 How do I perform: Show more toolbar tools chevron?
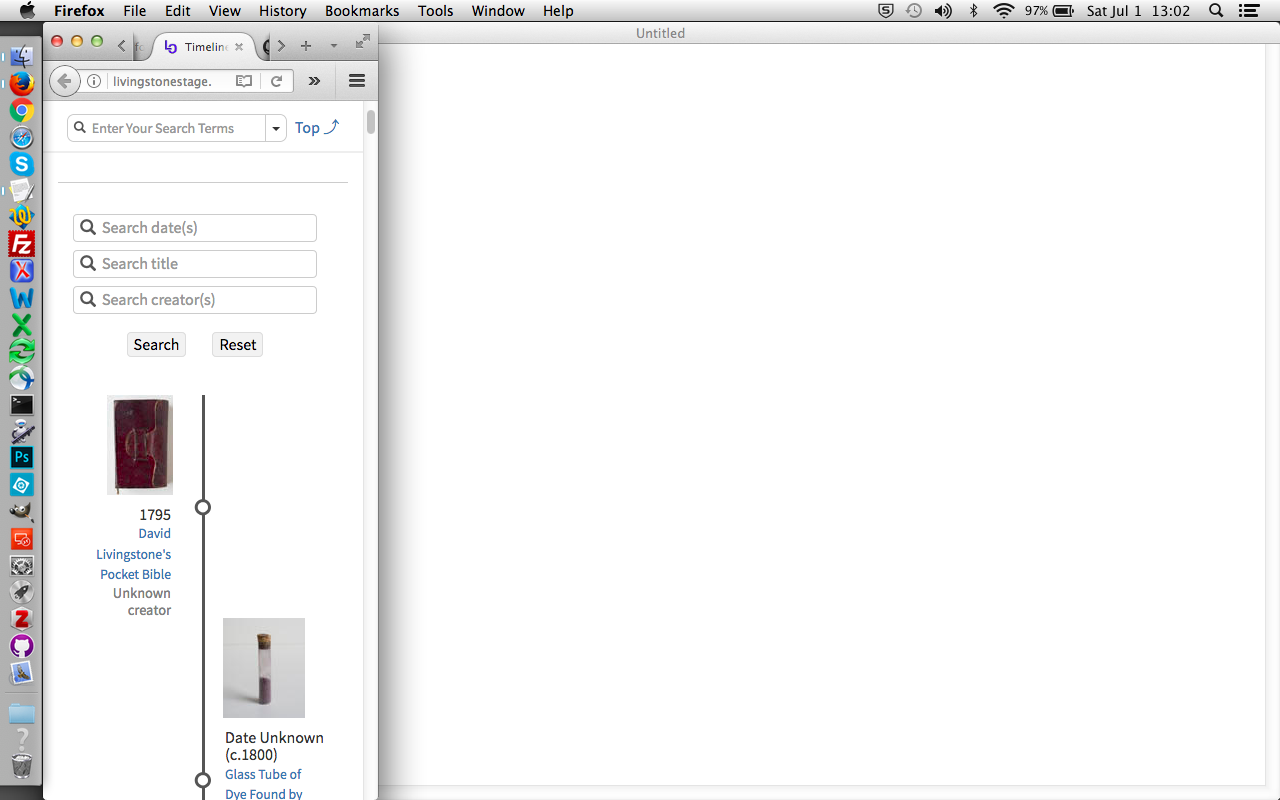tap(314, 81)
